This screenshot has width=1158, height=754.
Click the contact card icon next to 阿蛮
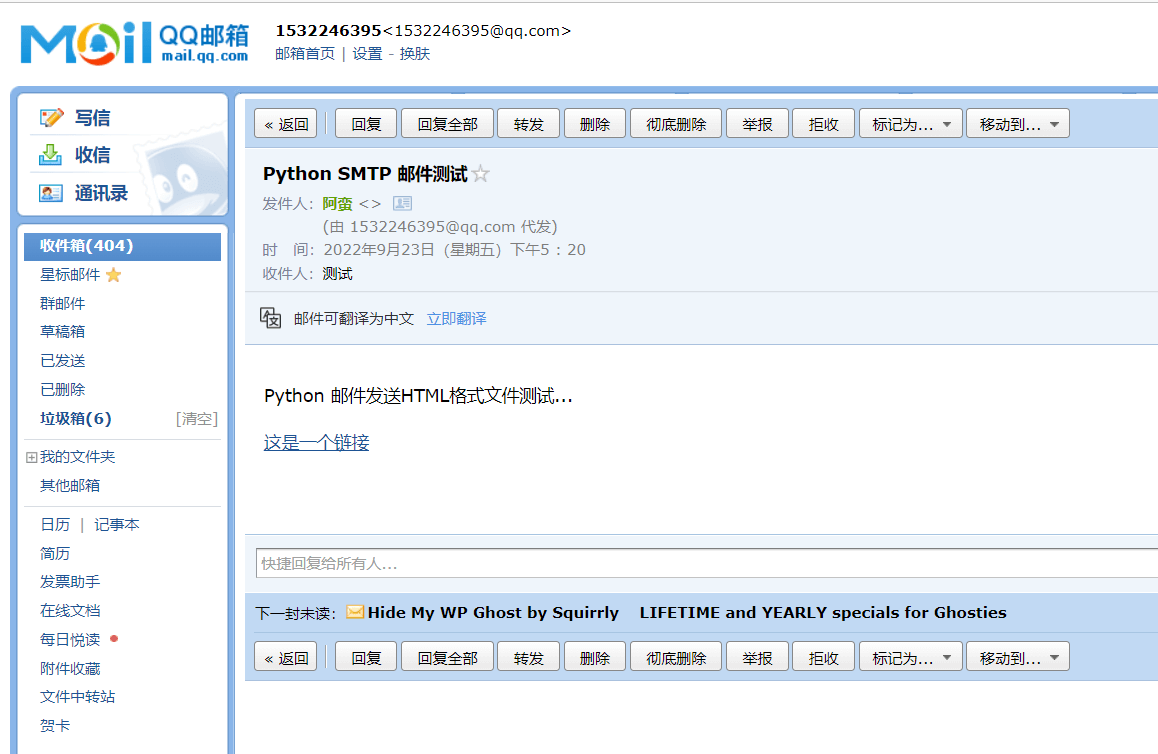(x=402, y=203)
